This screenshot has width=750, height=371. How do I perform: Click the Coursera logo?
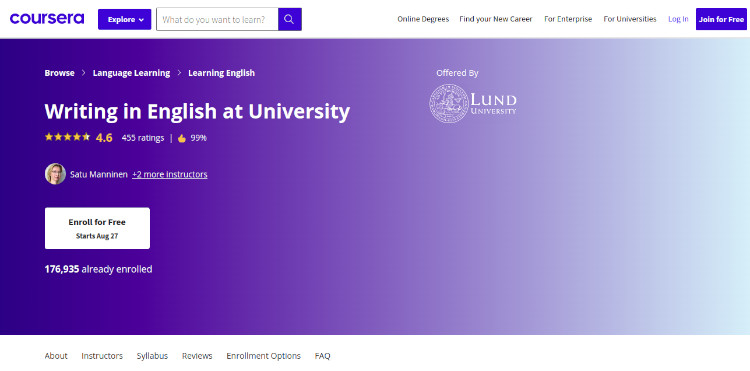click(x=47, y=19)
